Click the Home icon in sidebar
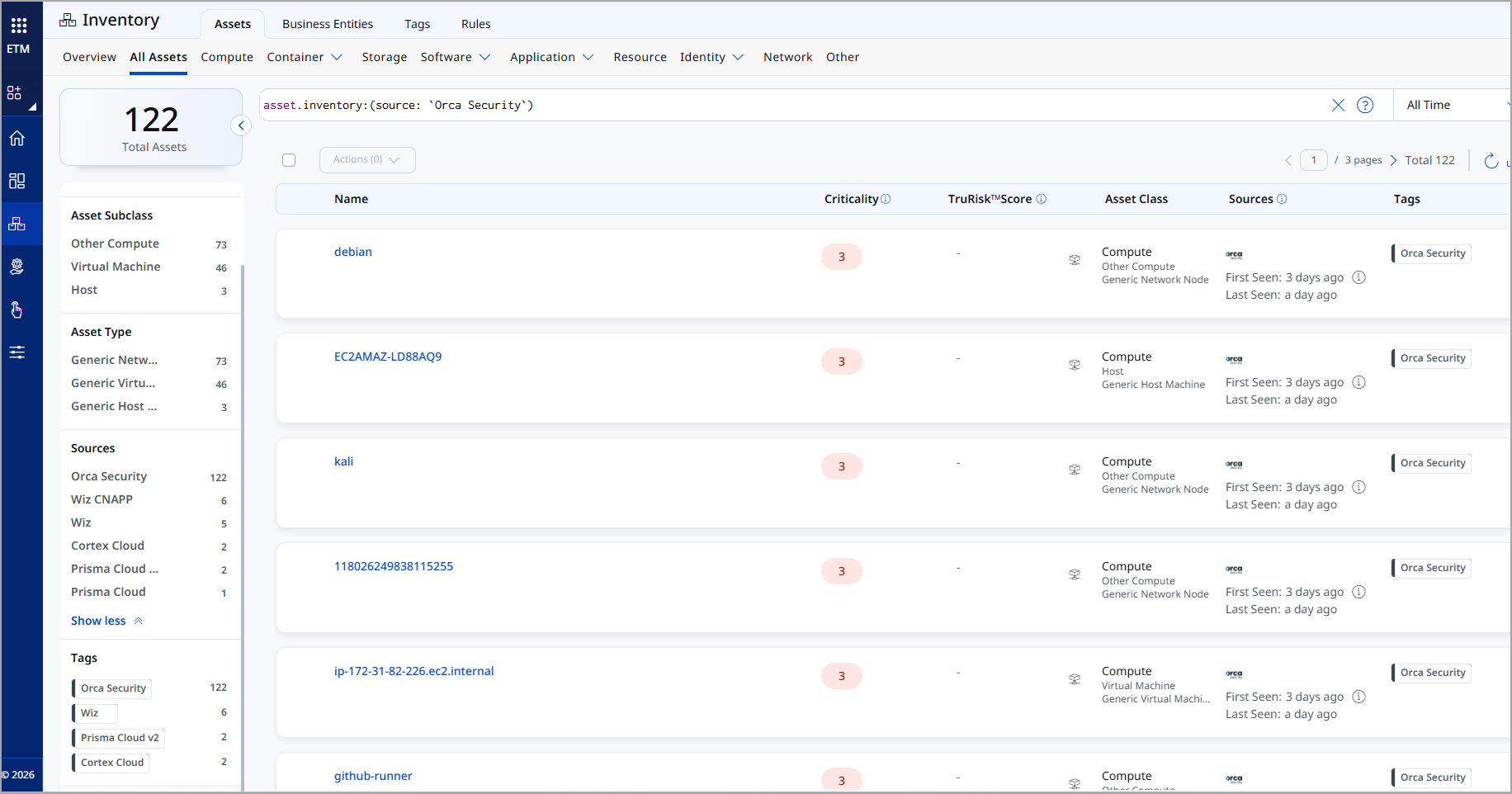The height and width of the screenshot is (794, 1512). pyautogui.click(x=17, y=138)
